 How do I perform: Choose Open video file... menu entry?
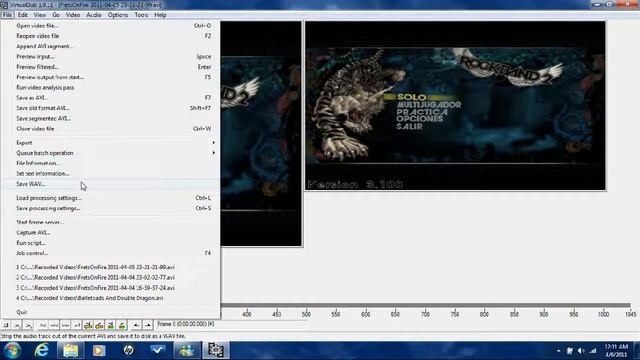pyautogui.click(x=110, y=25)
